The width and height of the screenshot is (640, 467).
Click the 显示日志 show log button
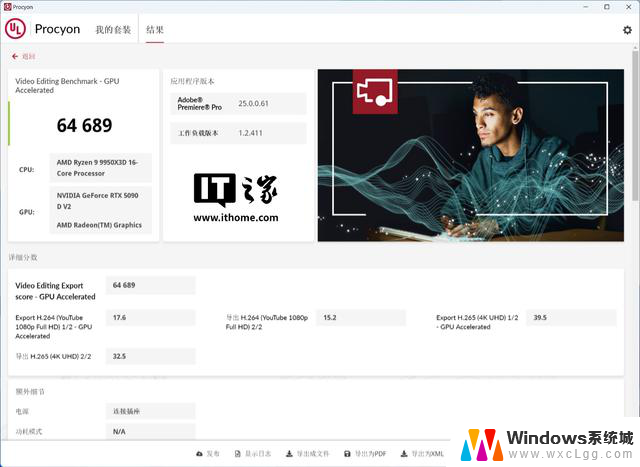click(x=253, y=454)
